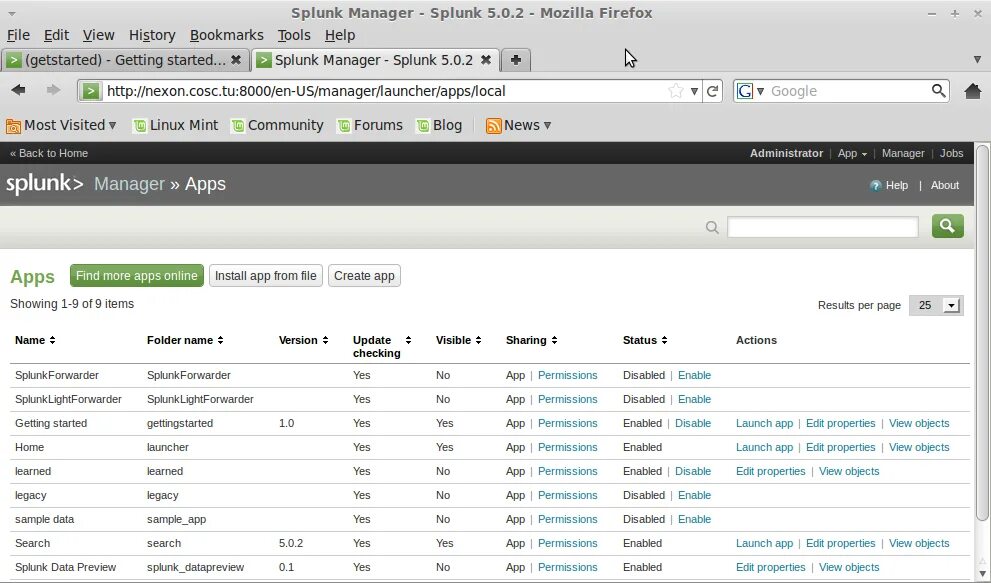Open the list all tabs dropdown
This screenshot has height=583, width=991.
977,60
